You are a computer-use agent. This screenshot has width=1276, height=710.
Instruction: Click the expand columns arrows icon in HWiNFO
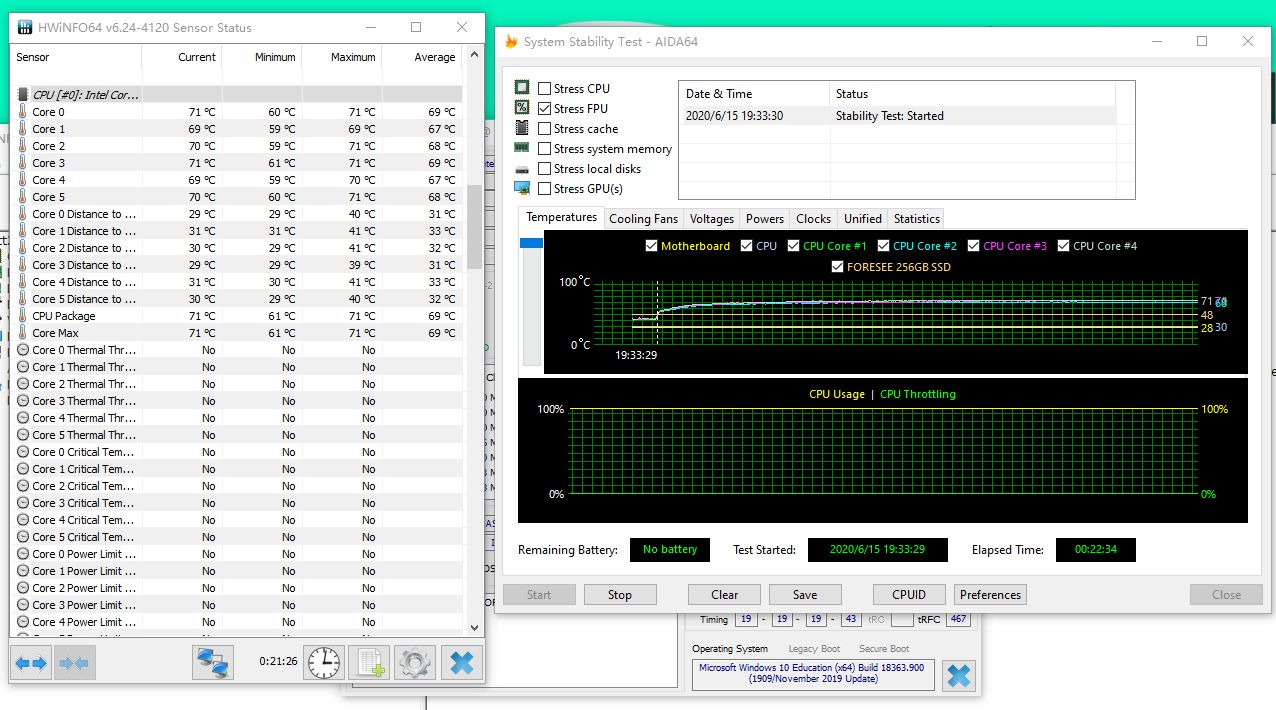pos(30,662)
